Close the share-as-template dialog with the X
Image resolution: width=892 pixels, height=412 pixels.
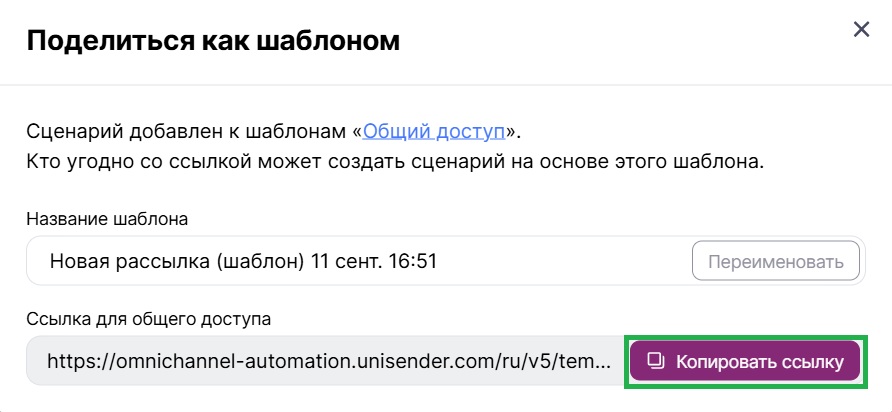(x=861, y=30)
